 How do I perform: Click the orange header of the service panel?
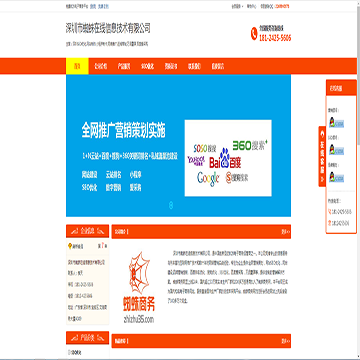point(341,89)
